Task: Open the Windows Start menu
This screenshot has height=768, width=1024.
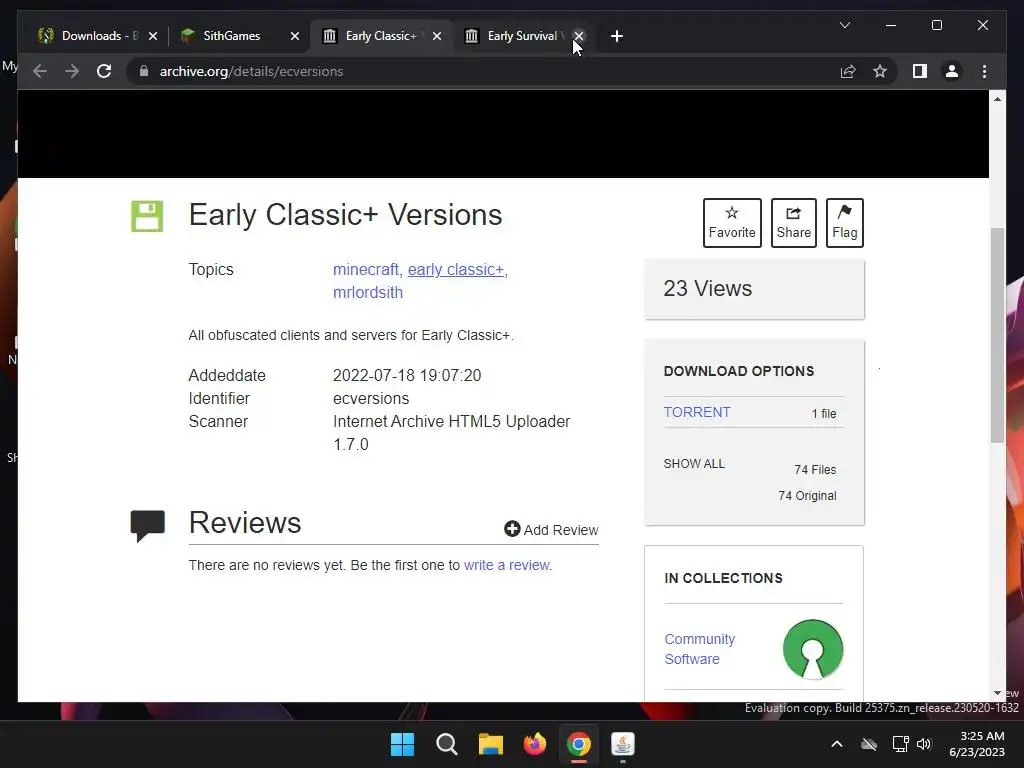Action: click(x=402, y=744)
